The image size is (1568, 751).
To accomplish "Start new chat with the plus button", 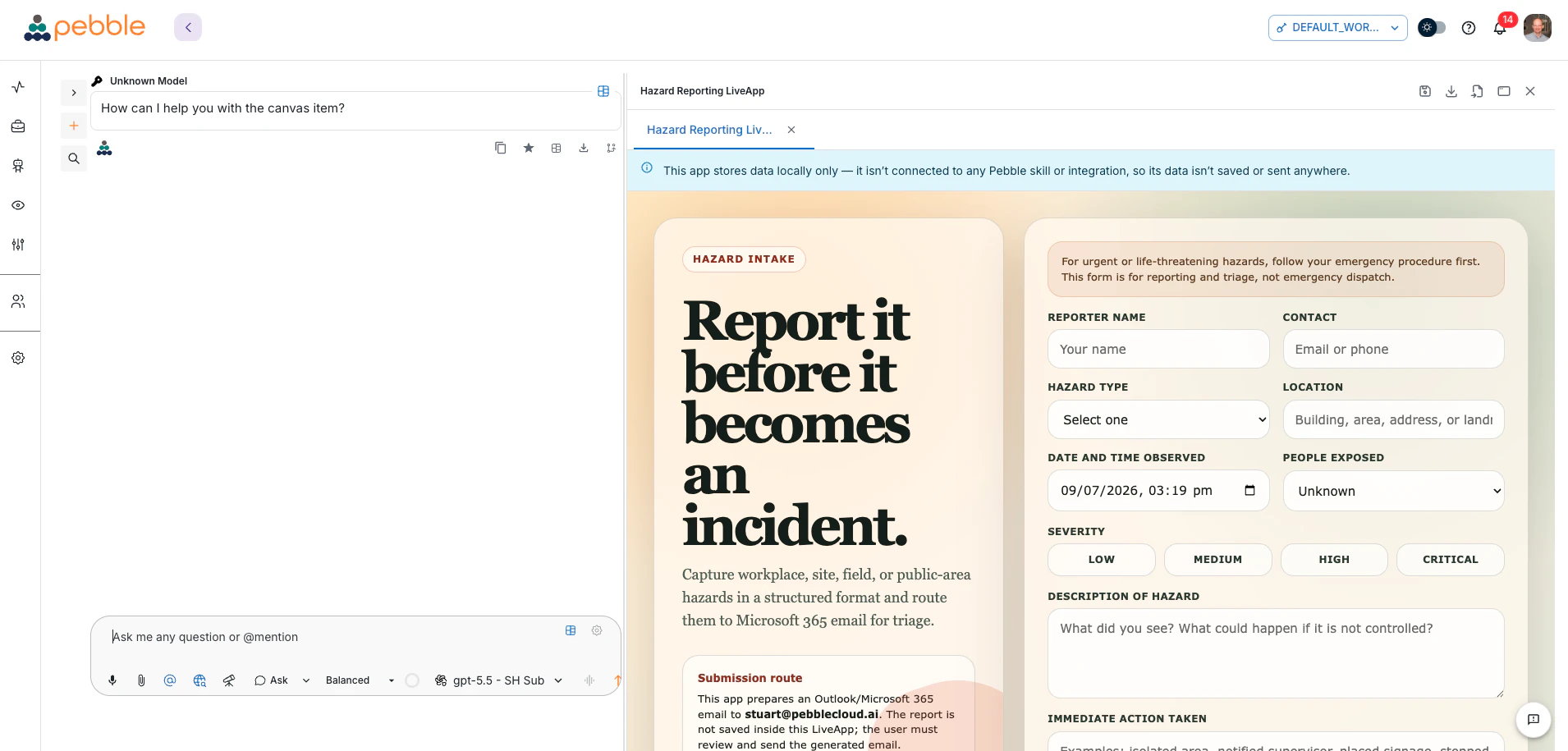I will pyautogui.click(x=74, y=126).
